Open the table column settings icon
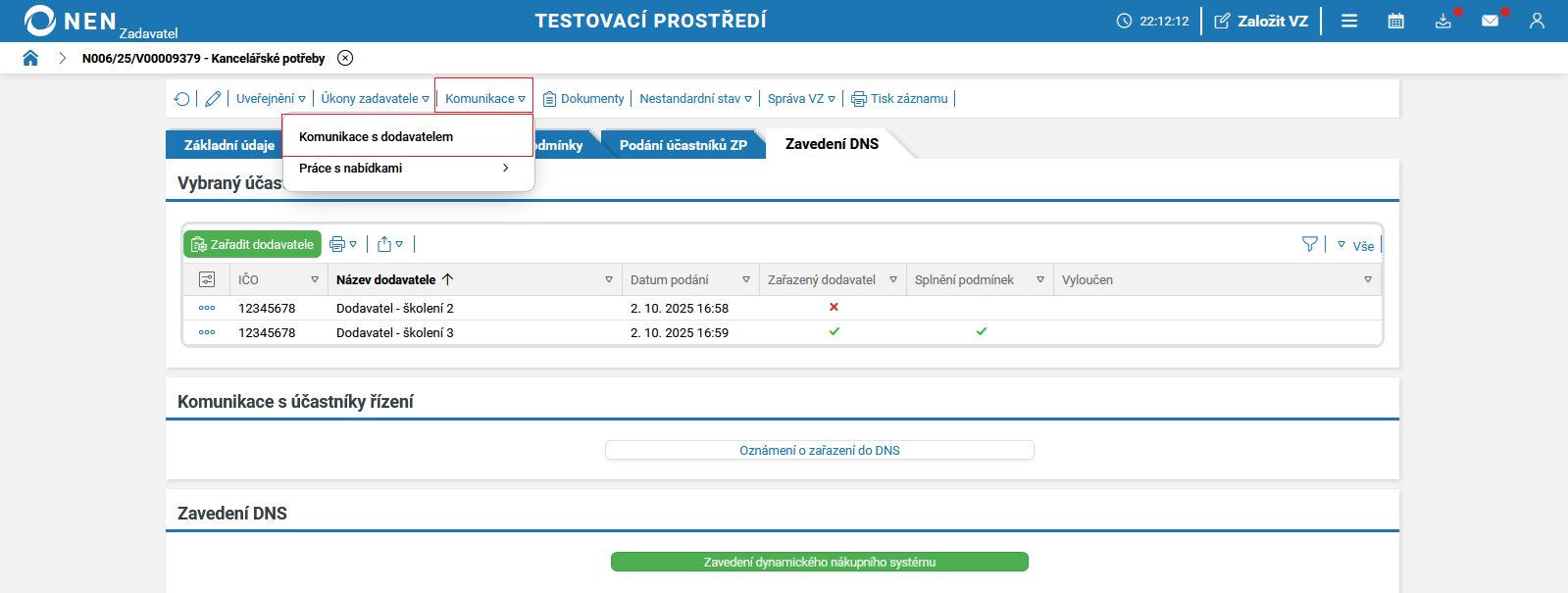The height and width of the screenshot is (593, 1568). coord(207,279)
